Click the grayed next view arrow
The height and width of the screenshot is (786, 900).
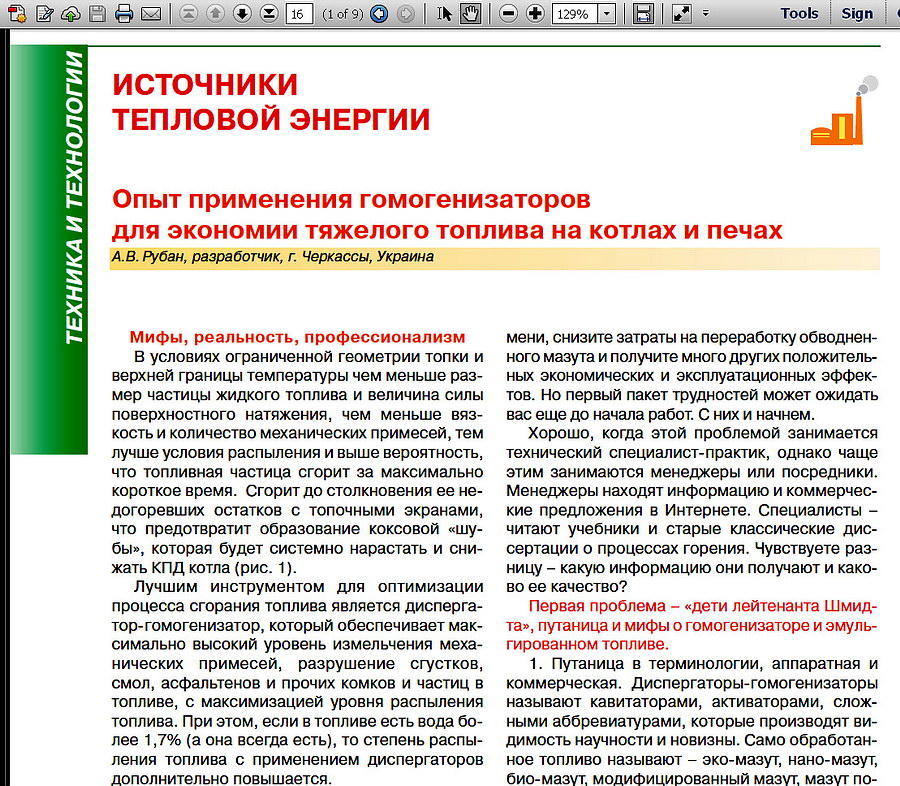point(406,13)
